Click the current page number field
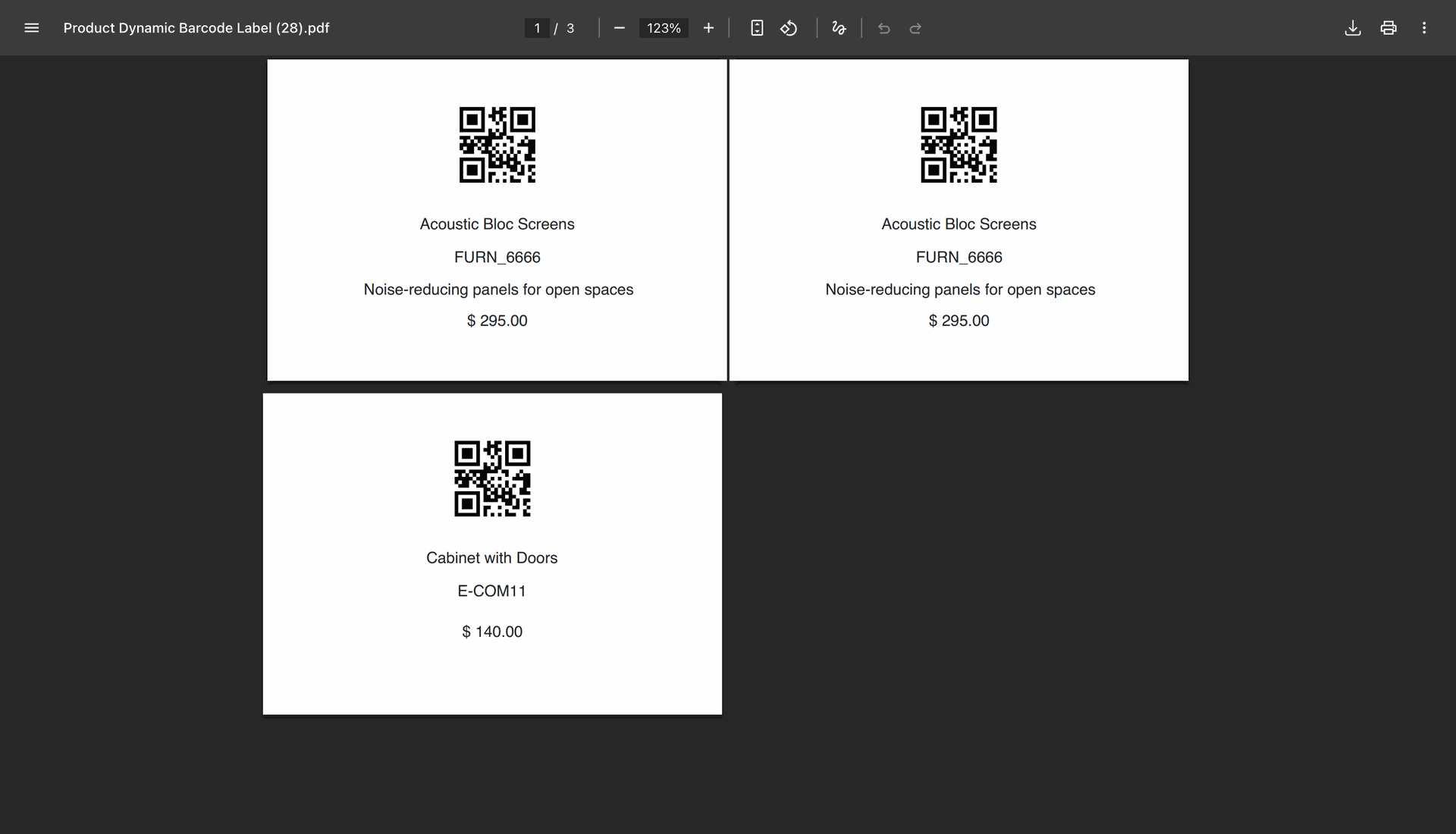Viewport: 1456px width, 834px height. 537,28
